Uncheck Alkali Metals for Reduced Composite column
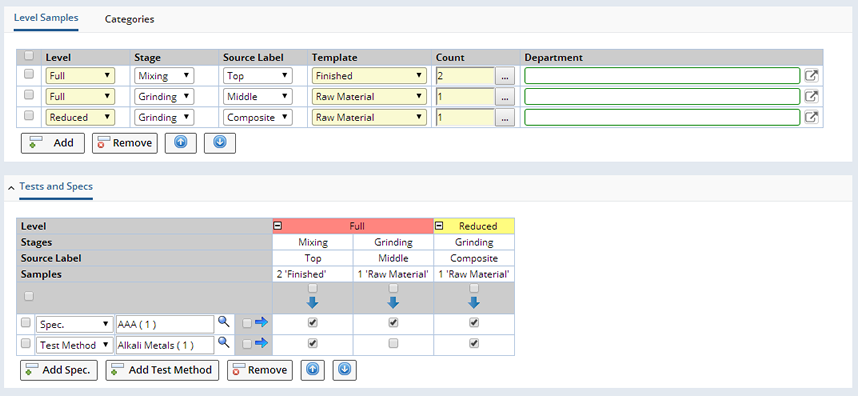 point(474,343)
